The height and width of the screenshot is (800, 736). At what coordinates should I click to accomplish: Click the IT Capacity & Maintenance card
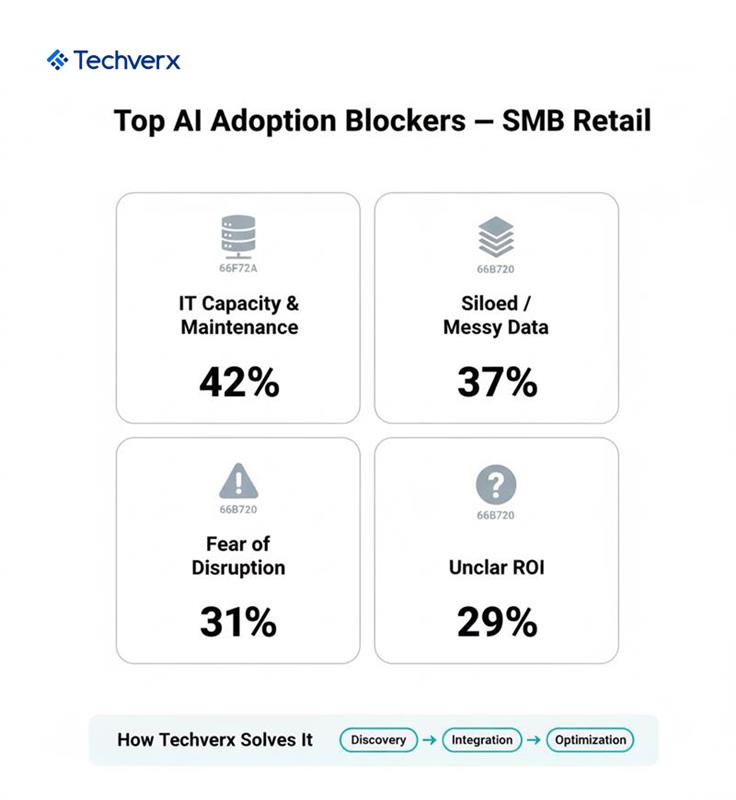(x=238, y=307)
